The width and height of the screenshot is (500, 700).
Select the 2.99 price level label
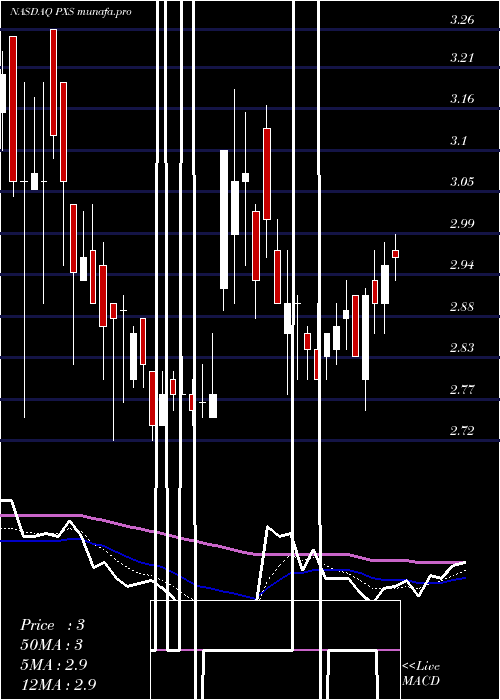tap(462, 224)
